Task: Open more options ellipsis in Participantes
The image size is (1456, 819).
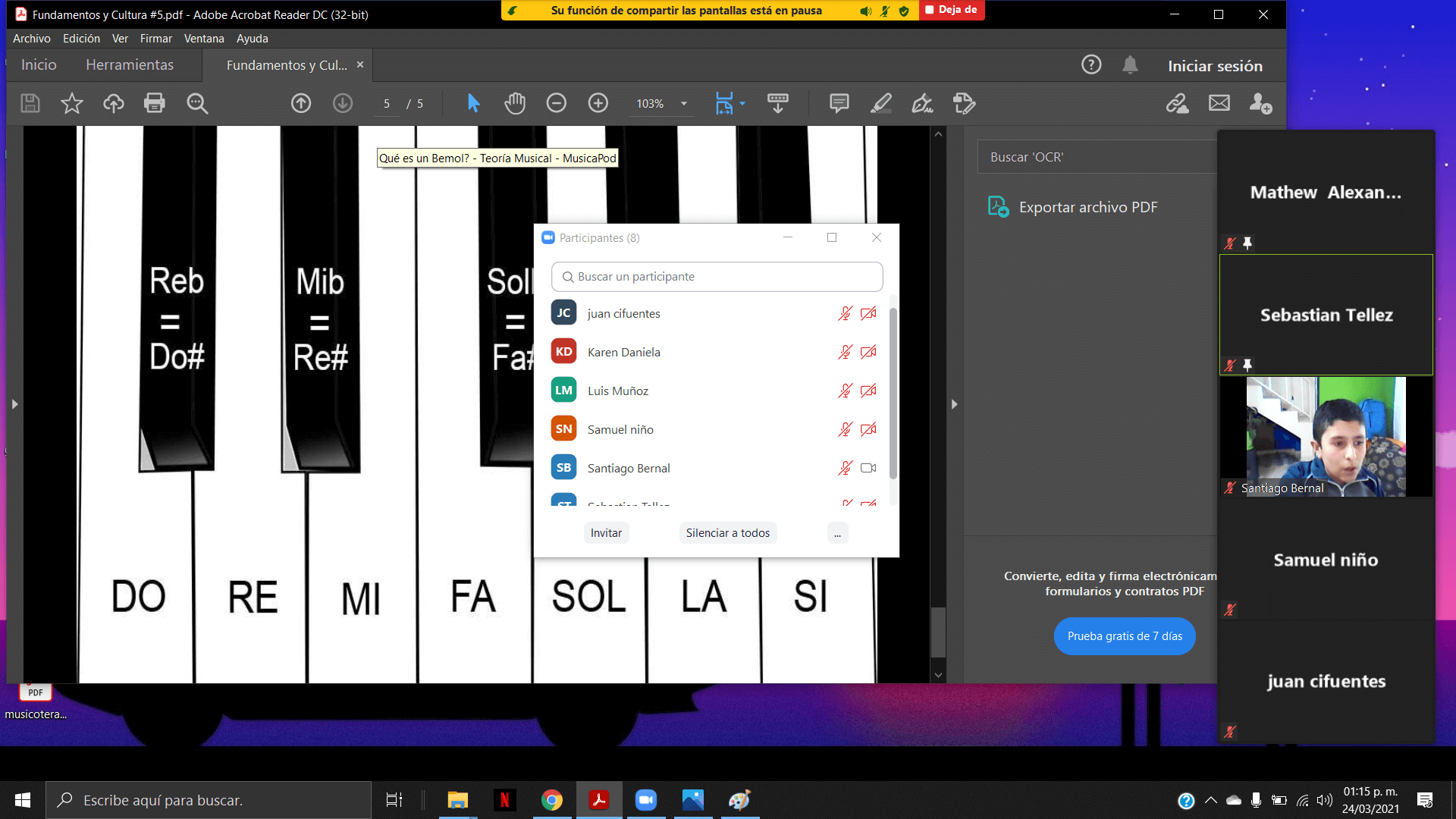Action: pyautogui.click(x=837, y=533)
